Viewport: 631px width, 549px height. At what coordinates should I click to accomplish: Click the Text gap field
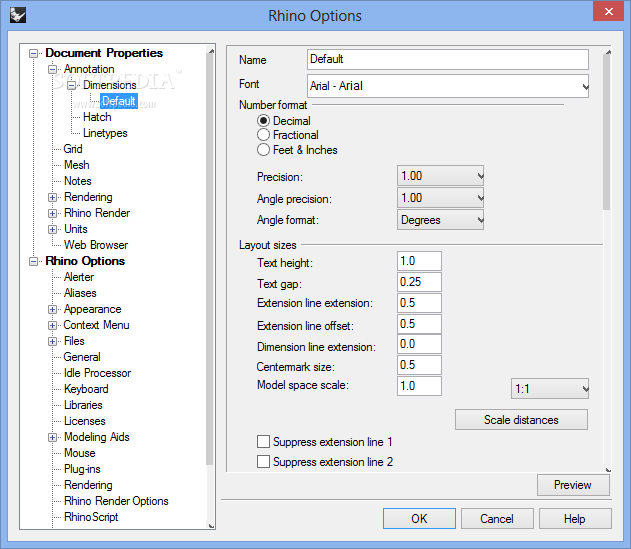click(419, 282)
